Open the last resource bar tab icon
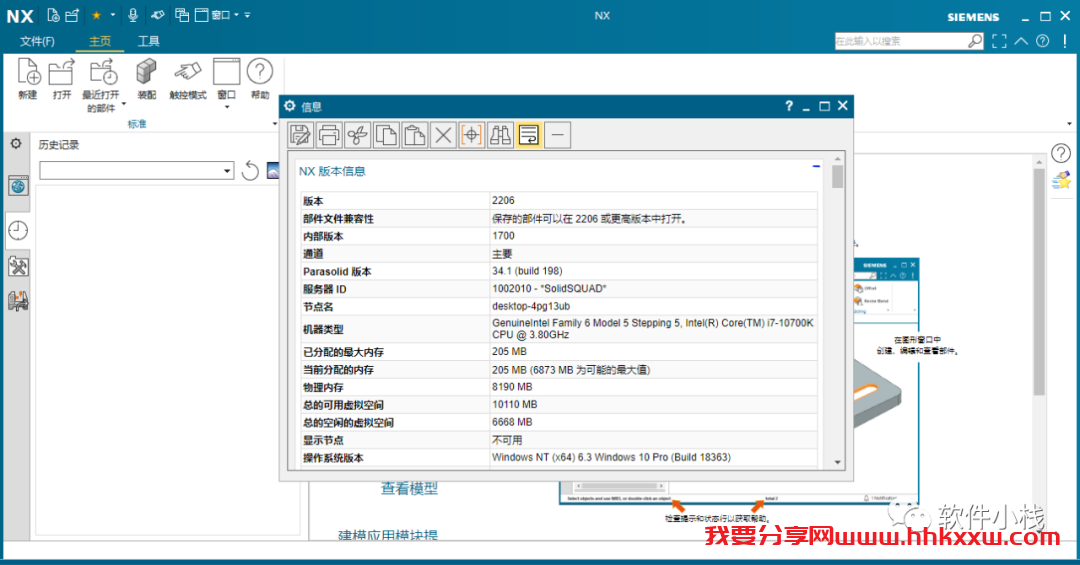This screenshot has width=1080, height=565. (18, 301)
